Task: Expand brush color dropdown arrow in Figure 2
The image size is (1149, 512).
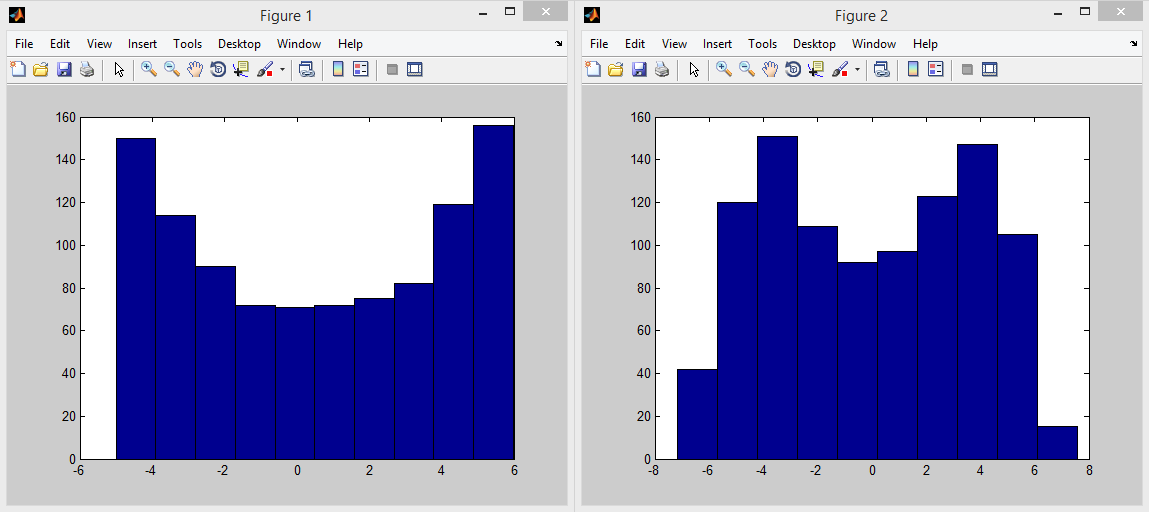Action: (x=857, y=70)
